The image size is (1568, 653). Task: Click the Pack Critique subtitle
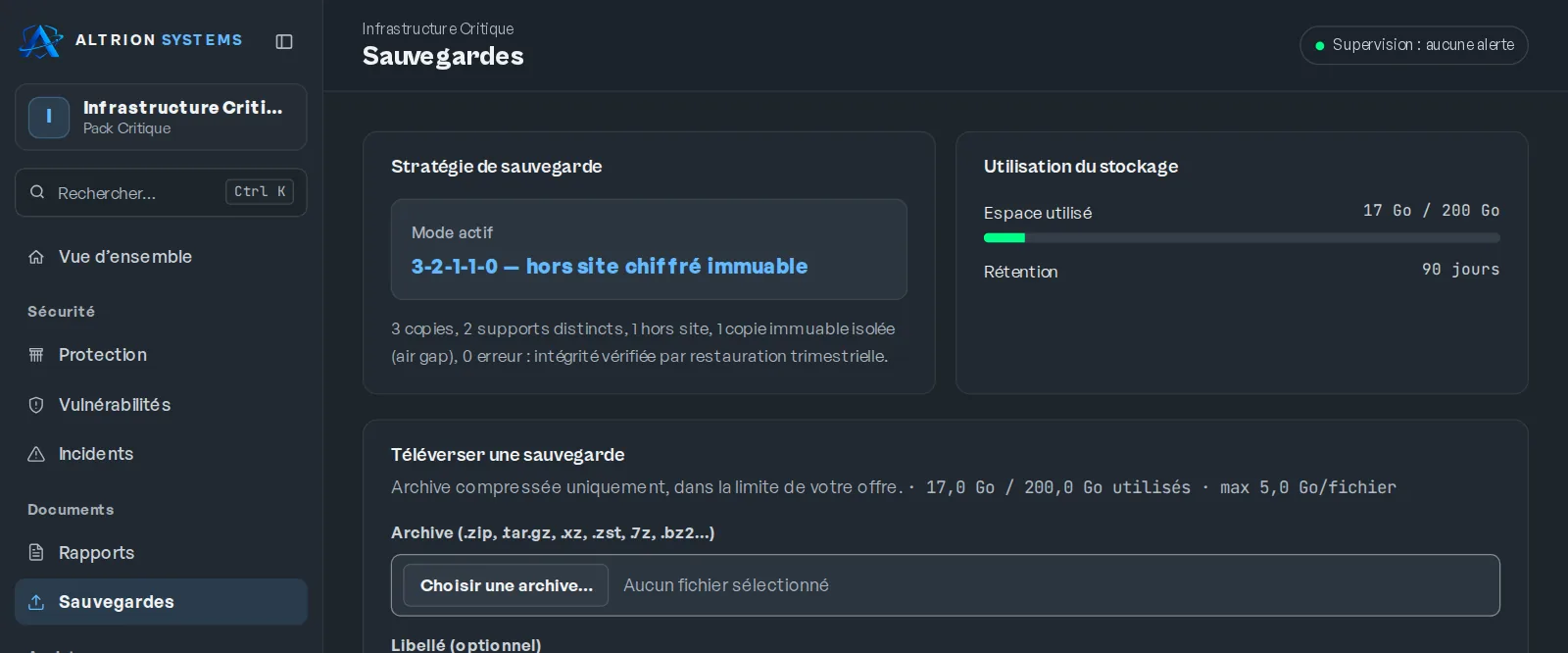click(126, 128)
